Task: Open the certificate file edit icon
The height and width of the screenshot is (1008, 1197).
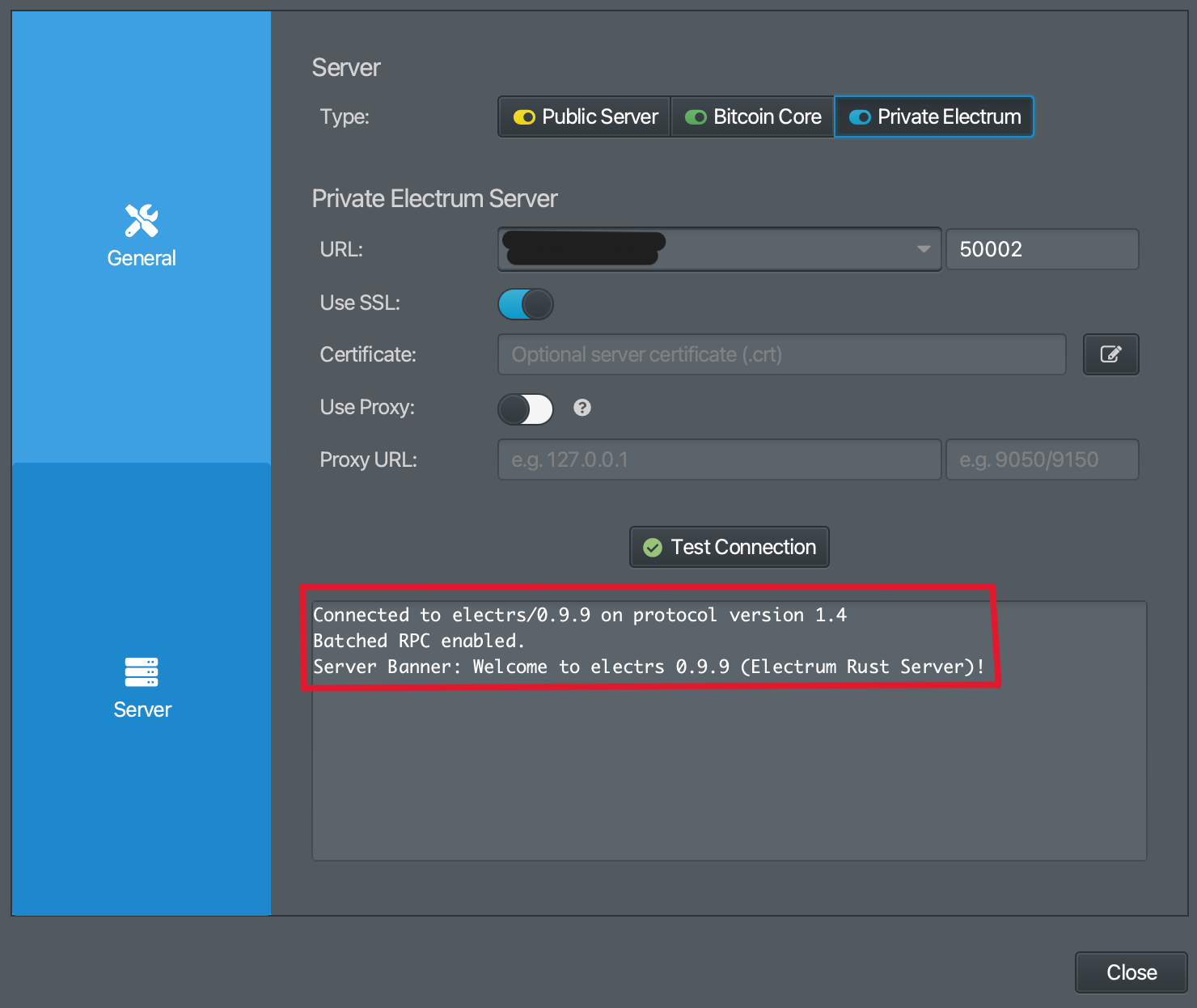Action: click(1110, 354)
